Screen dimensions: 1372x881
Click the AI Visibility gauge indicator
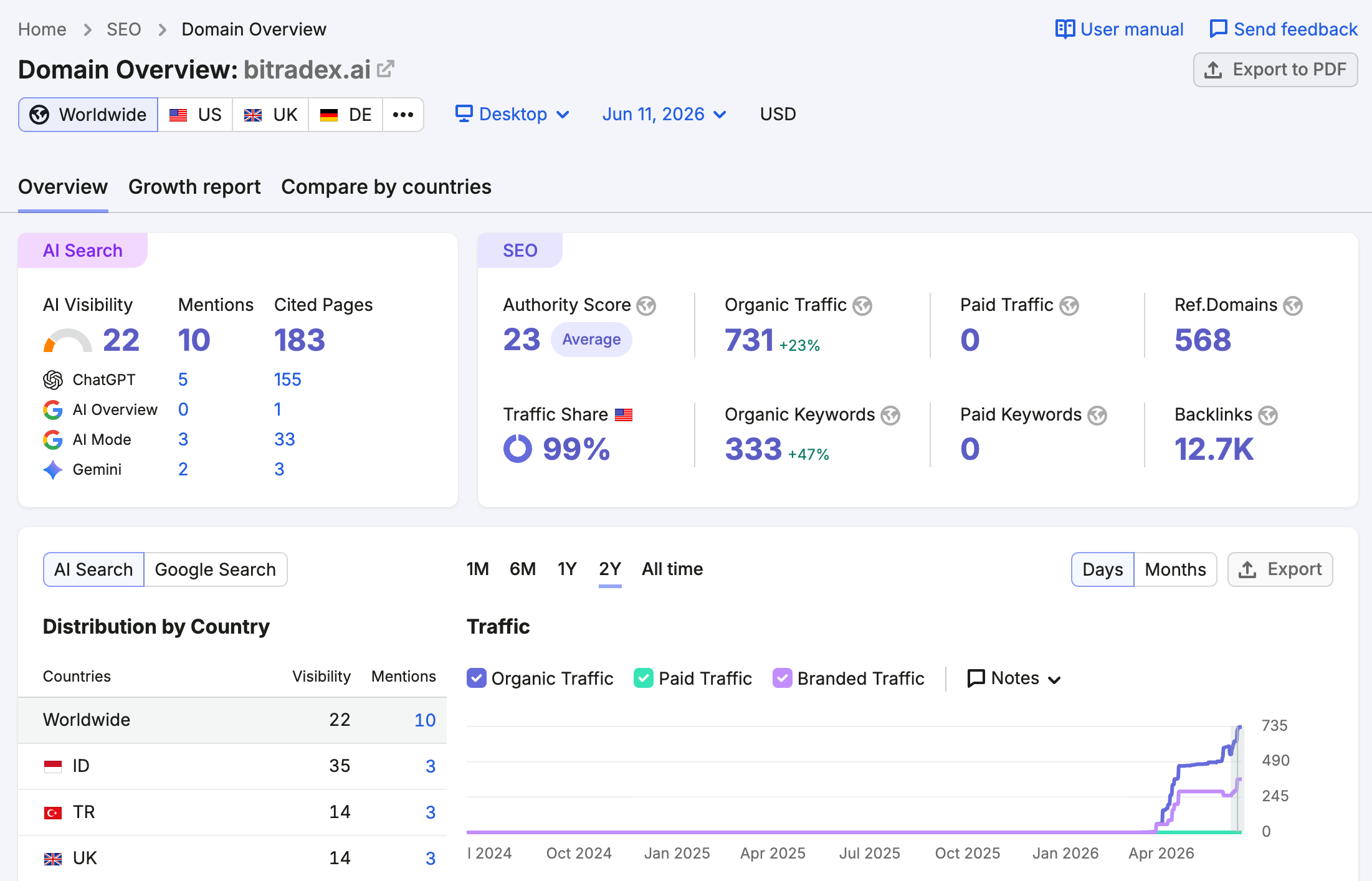coord(67,340)
